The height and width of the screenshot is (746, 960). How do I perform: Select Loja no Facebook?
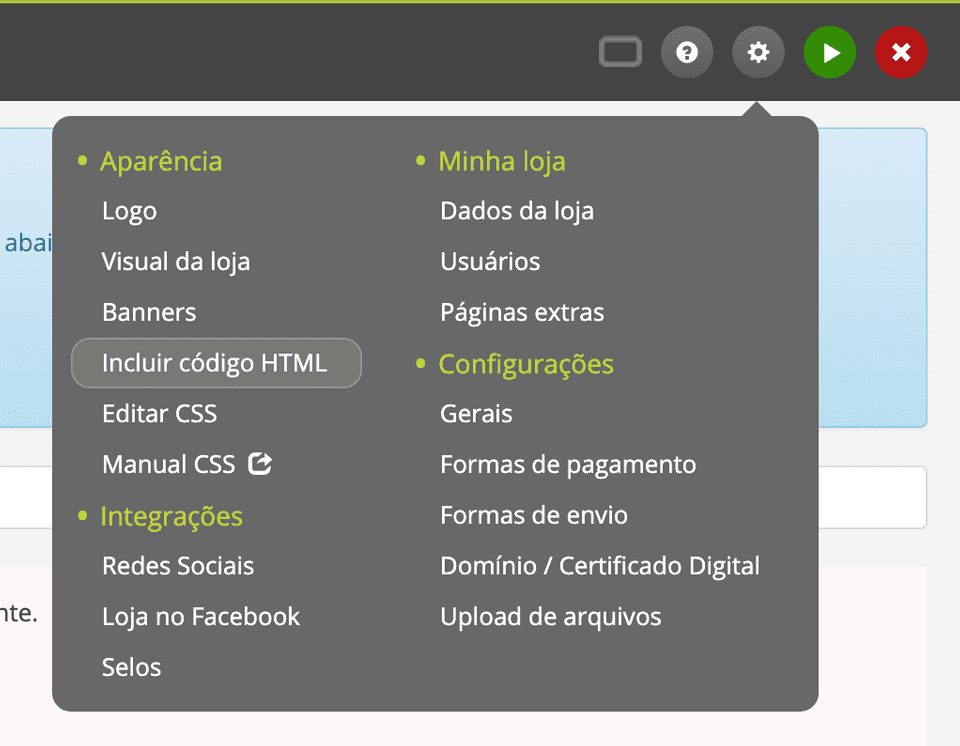point(200,617)
